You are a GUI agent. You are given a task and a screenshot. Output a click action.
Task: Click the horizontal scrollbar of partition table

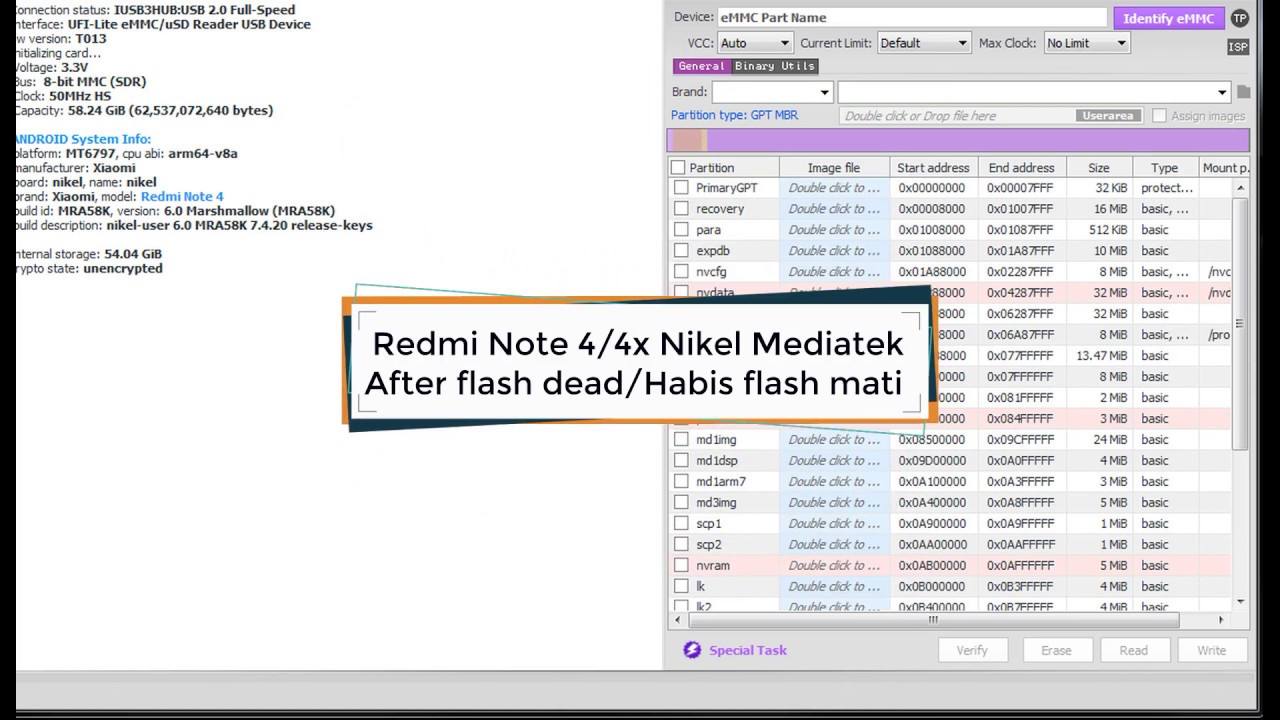click(x=933, y=620)
